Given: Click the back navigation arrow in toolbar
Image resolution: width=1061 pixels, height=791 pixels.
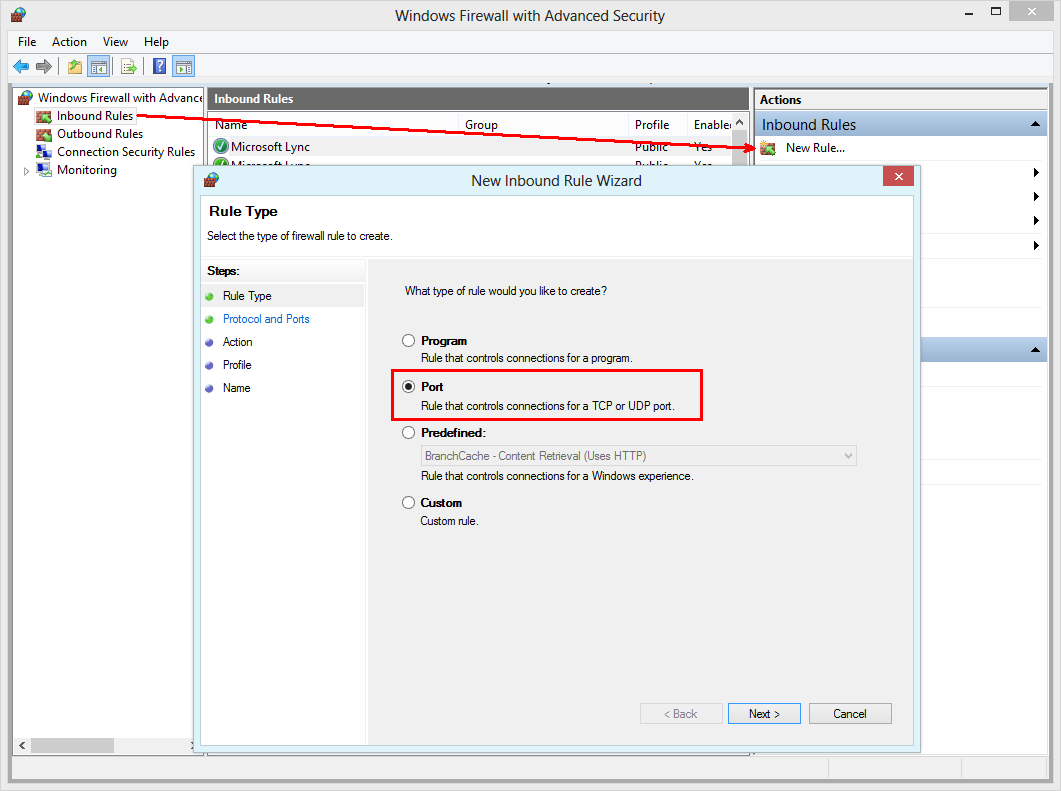Looking at the screenshot, I should pos(21,66).
